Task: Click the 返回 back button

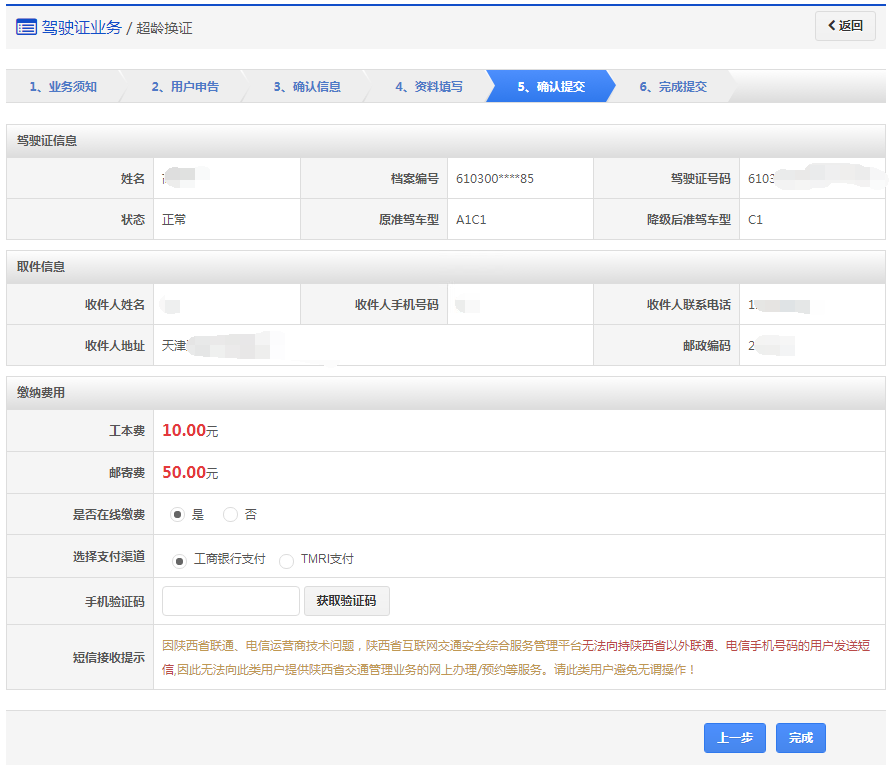Action: pyautogui.click(x=845, y=26)
